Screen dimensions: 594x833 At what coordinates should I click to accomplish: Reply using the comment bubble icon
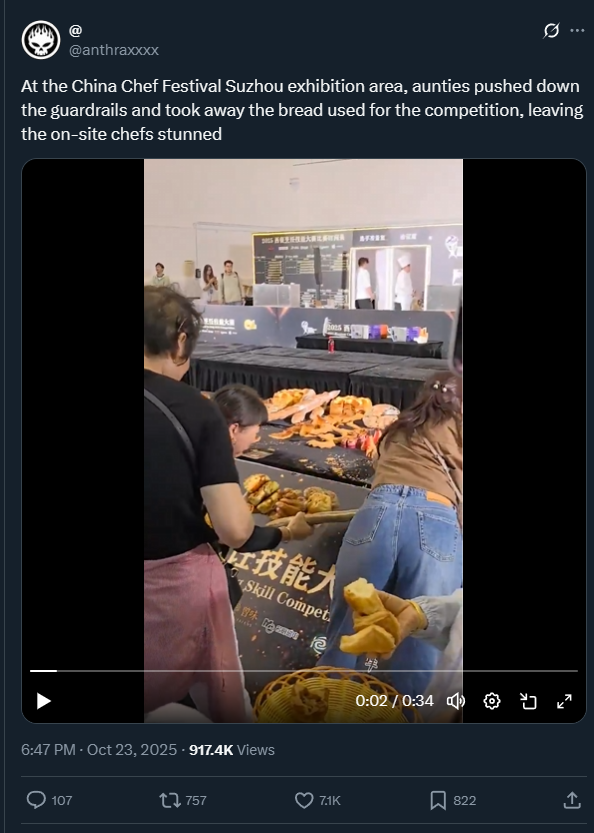pyautogui.click(x=36, y=800)
